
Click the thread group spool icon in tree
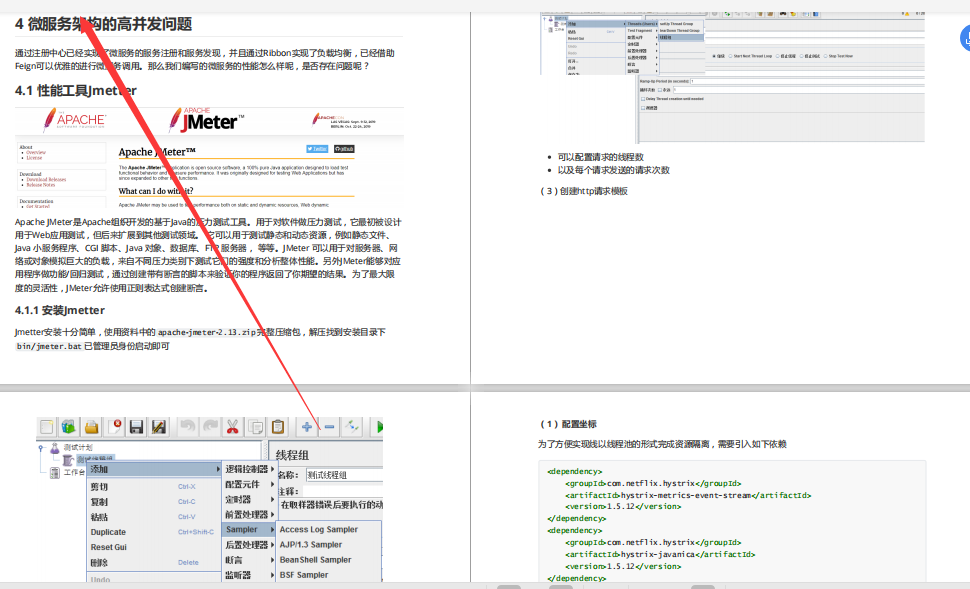pos(68,460)
